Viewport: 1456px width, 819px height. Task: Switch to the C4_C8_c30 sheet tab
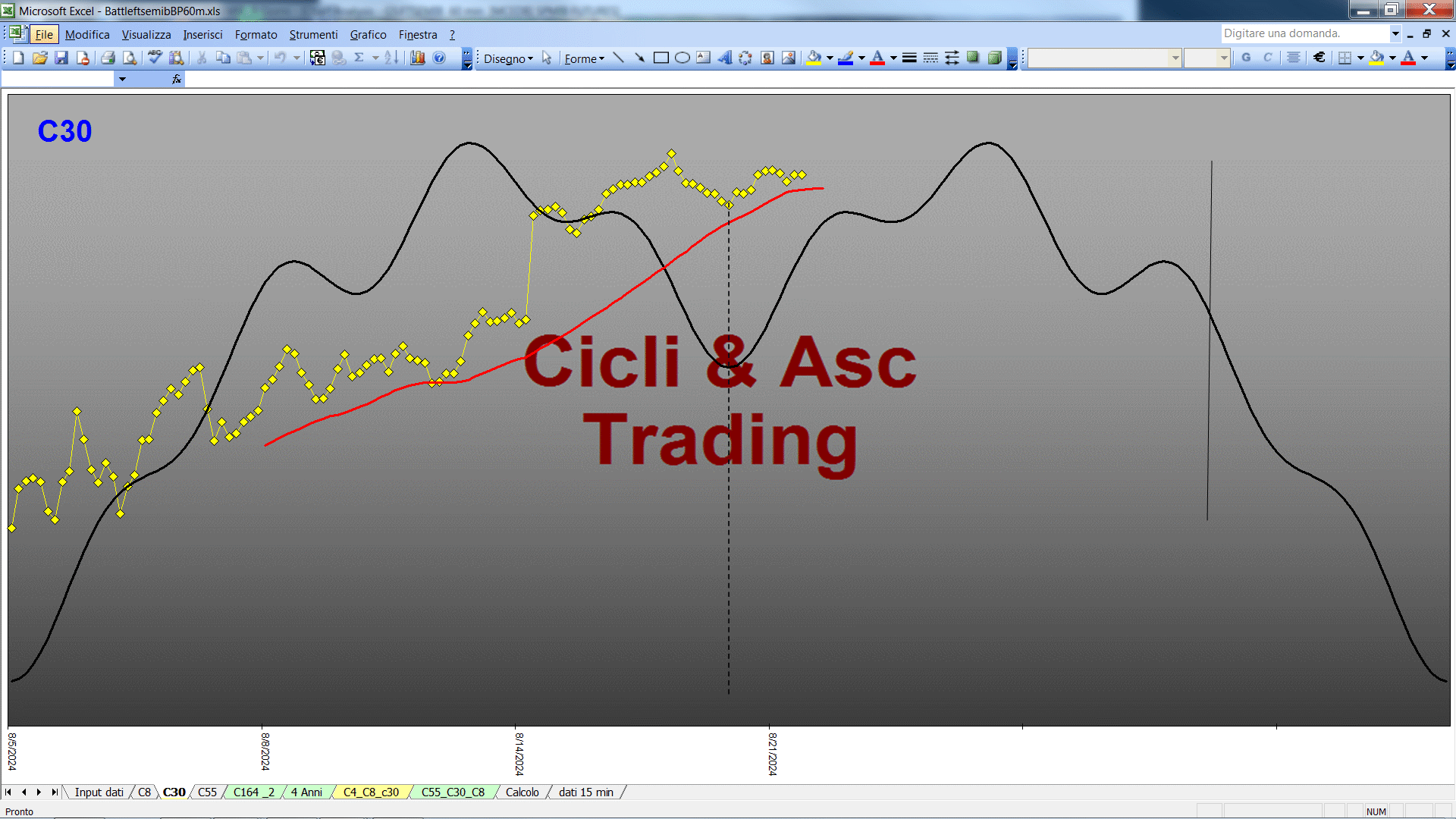pos(371,792)
